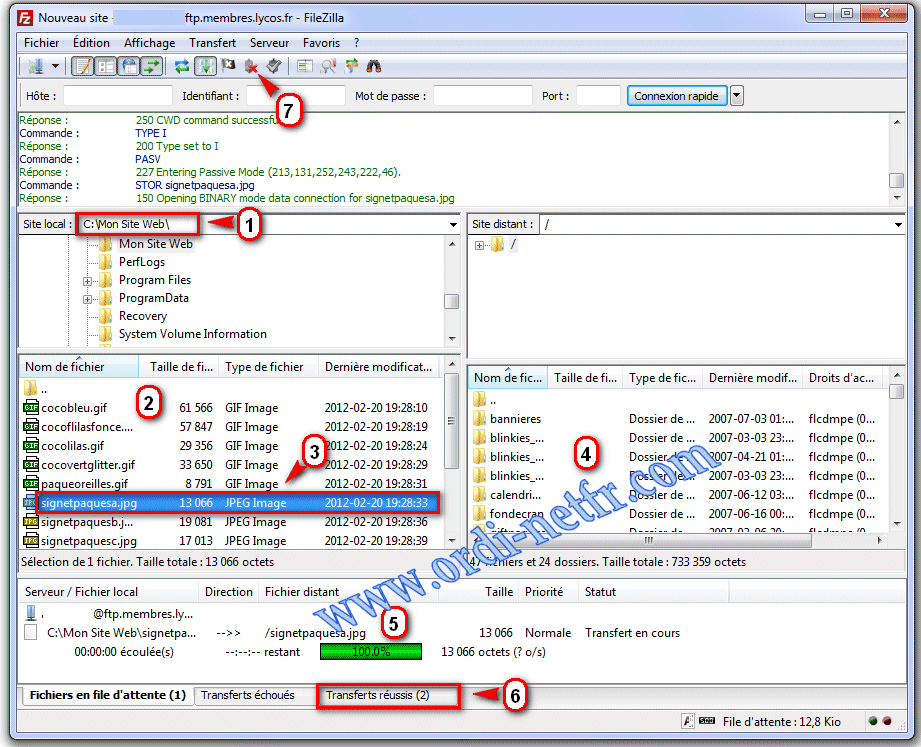This screenshot has height=747, width=921.
Task: Sort local files by Nom de fichier
Action: tap(79, 367)
